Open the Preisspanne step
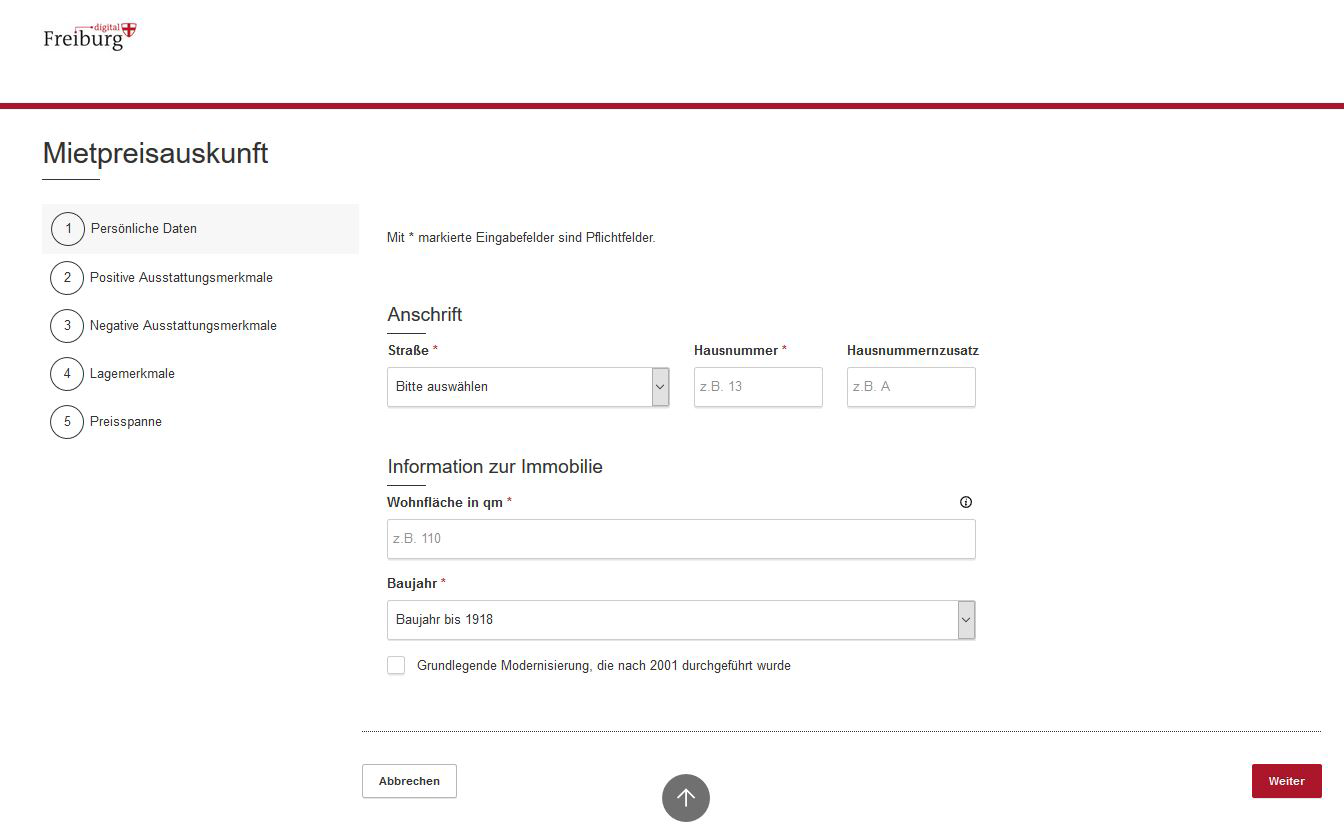The image size is (1344, 830). [x=126, y=422]
